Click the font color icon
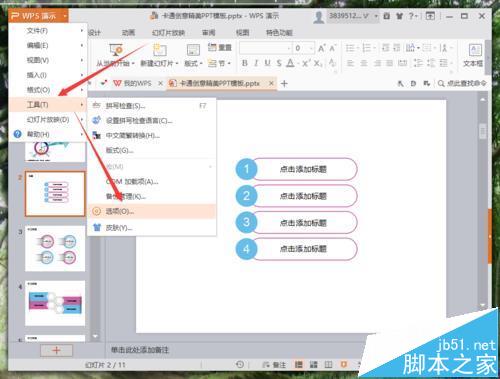Image resolution: width=500 pixels, height=379 pixels. pyautogui.click(x=291, y=63)
